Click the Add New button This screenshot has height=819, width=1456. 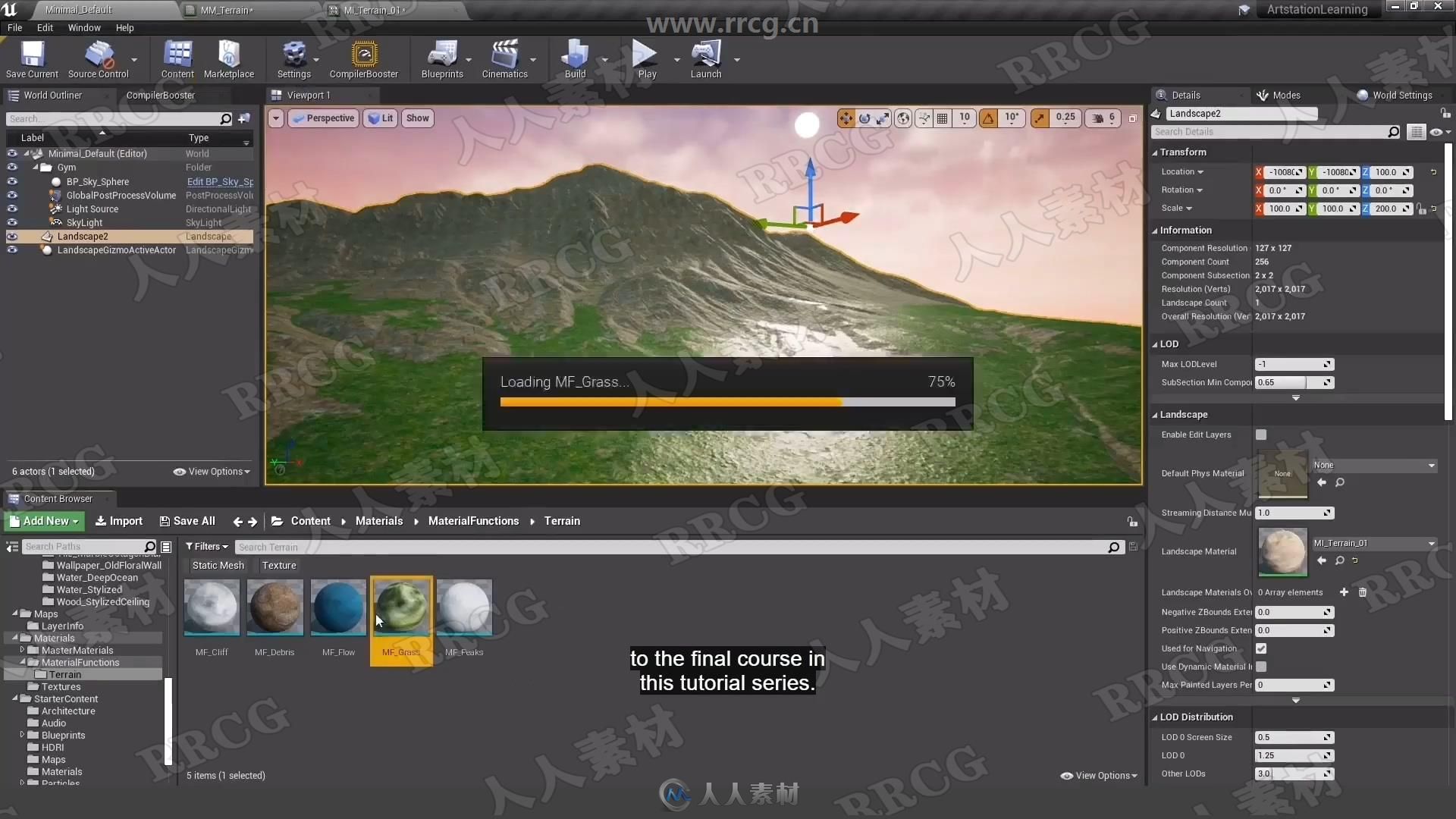pos(45,522)
